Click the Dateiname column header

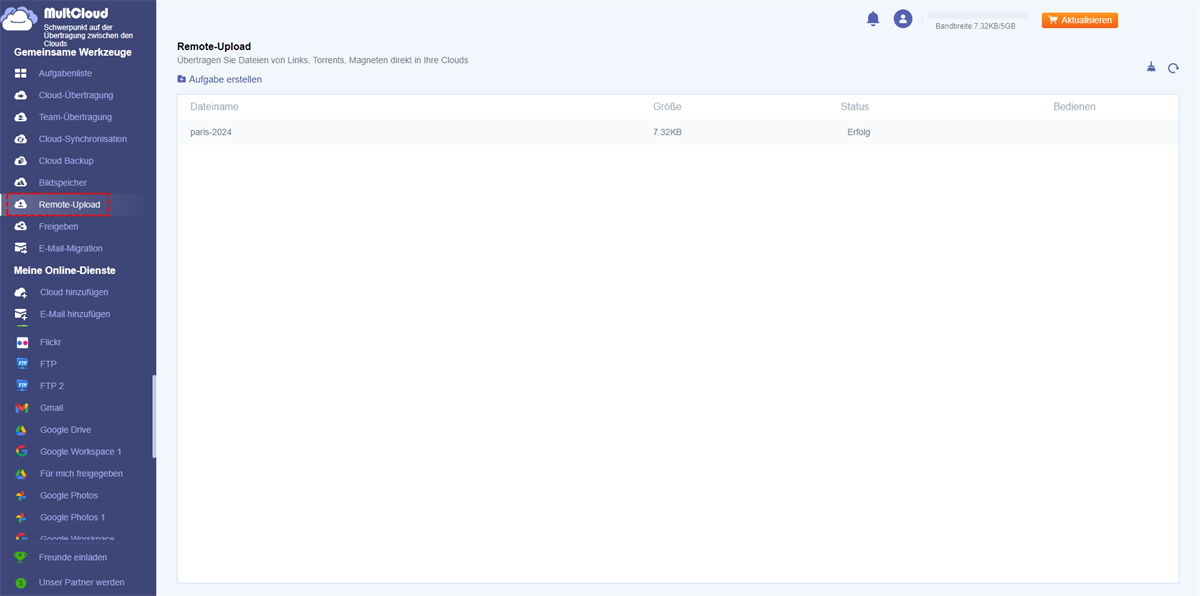[x=214, y=106]
